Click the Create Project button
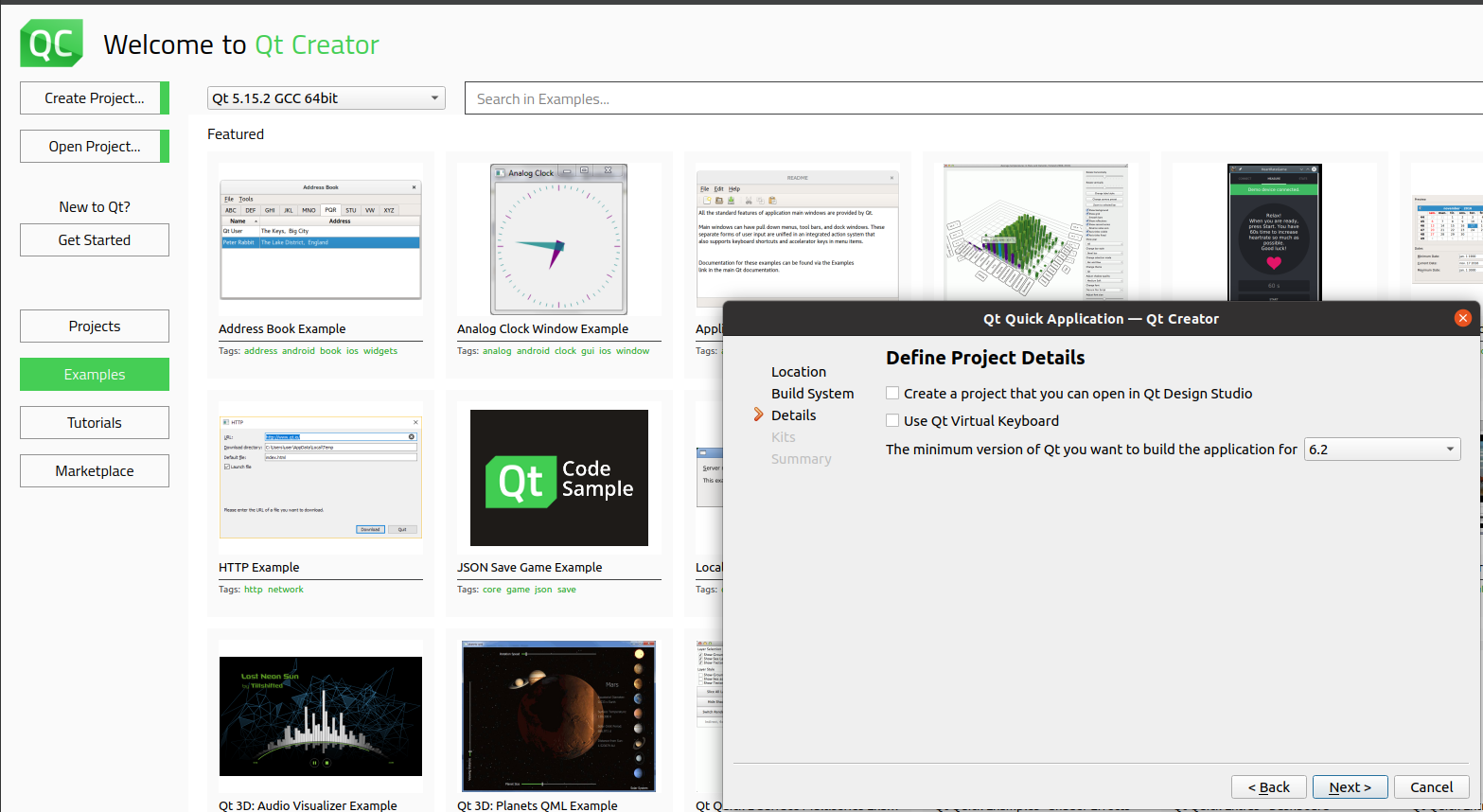The width and height of the screenshot is (1483, 812). (x=95, y=98)
